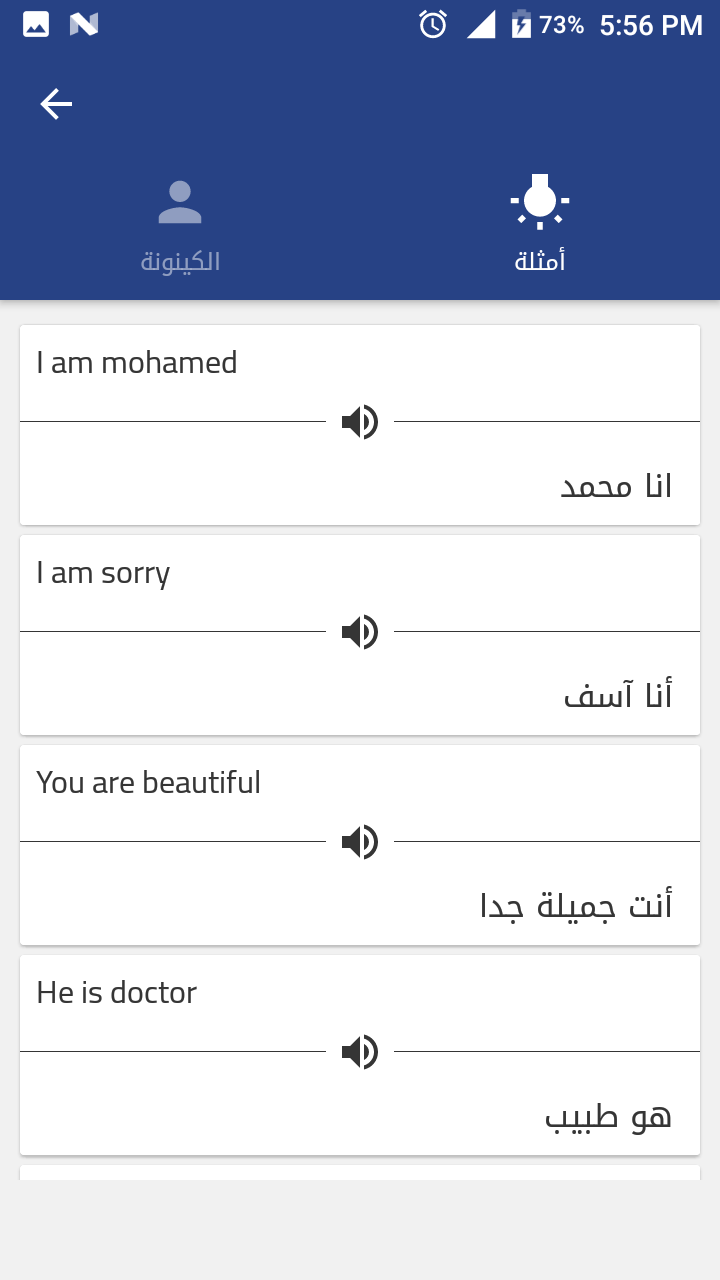720x1280 pixels.
Task: Tap the back arrow icon
Action: coord(56,104)
